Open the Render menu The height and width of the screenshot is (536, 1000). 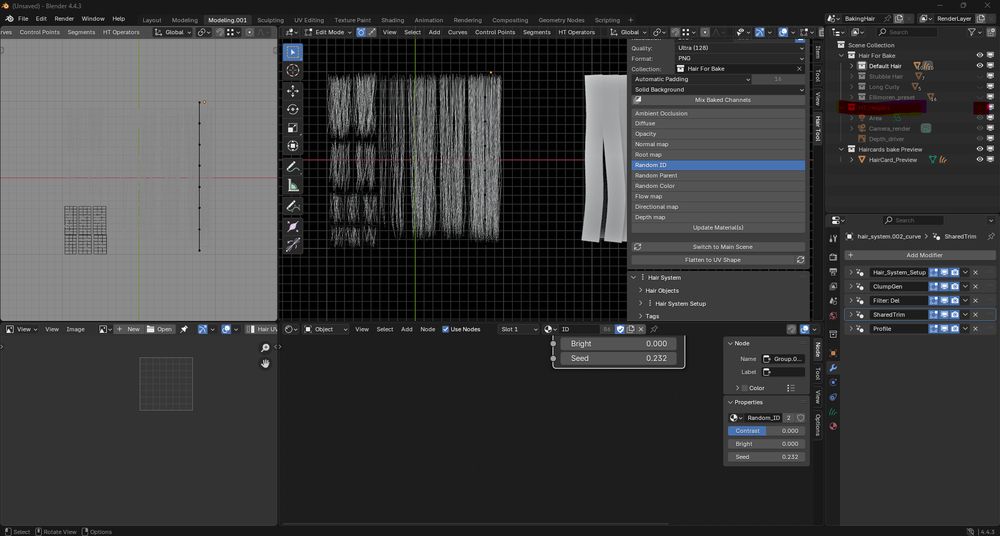64,19
